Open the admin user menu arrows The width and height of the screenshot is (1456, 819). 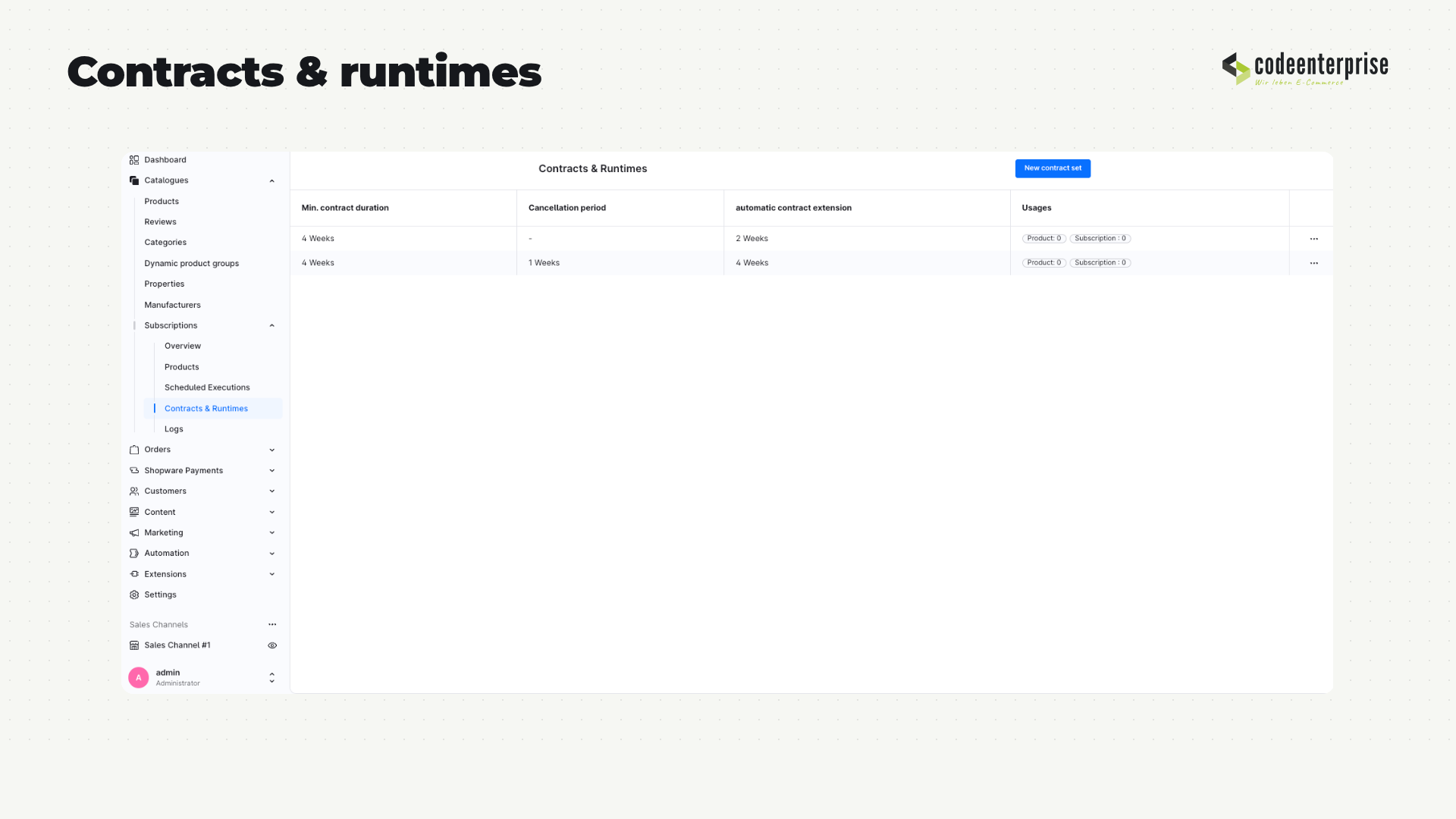tap(272, 677)
